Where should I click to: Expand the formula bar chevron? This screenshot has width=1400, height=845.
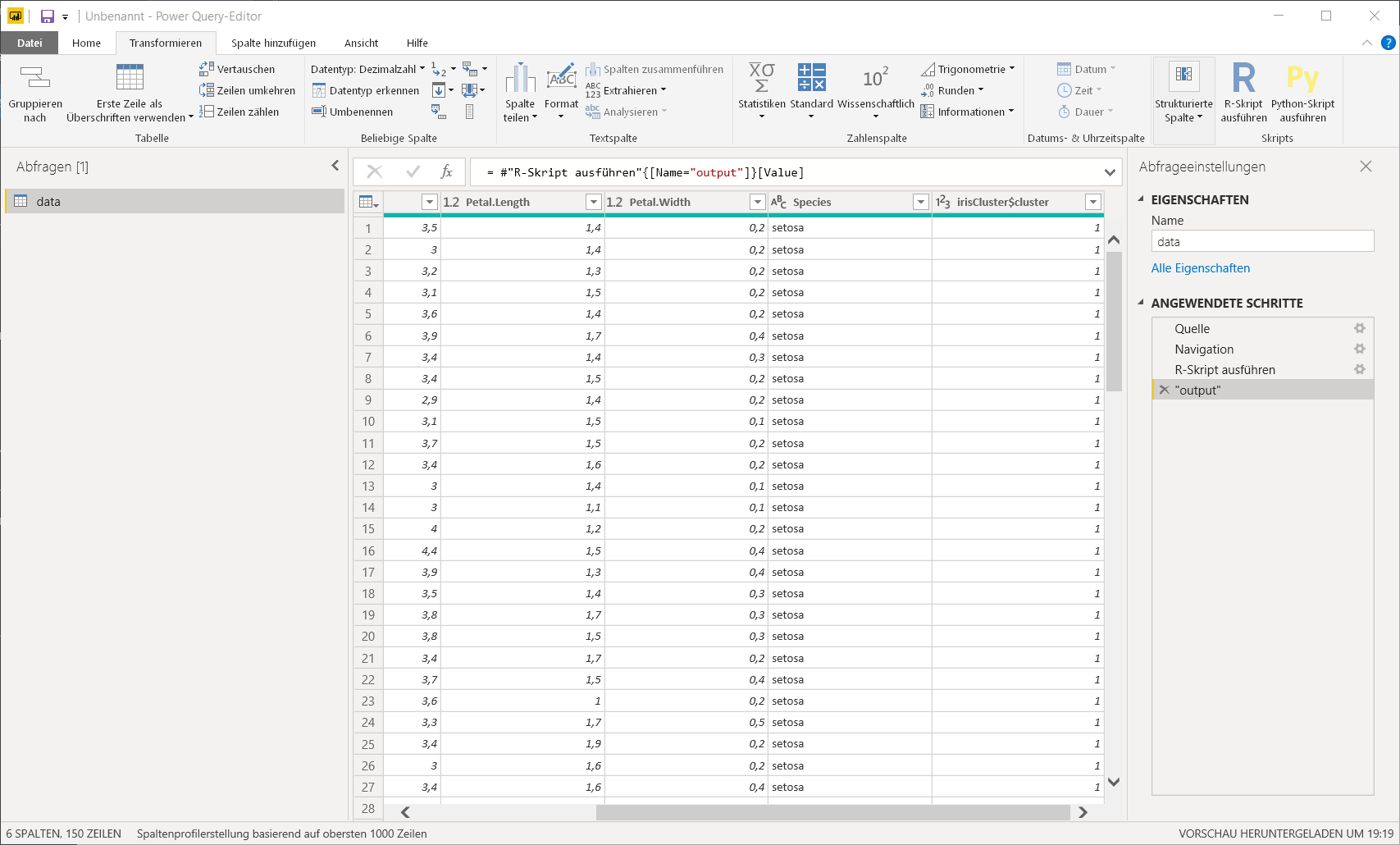(x=1110, y=172)
